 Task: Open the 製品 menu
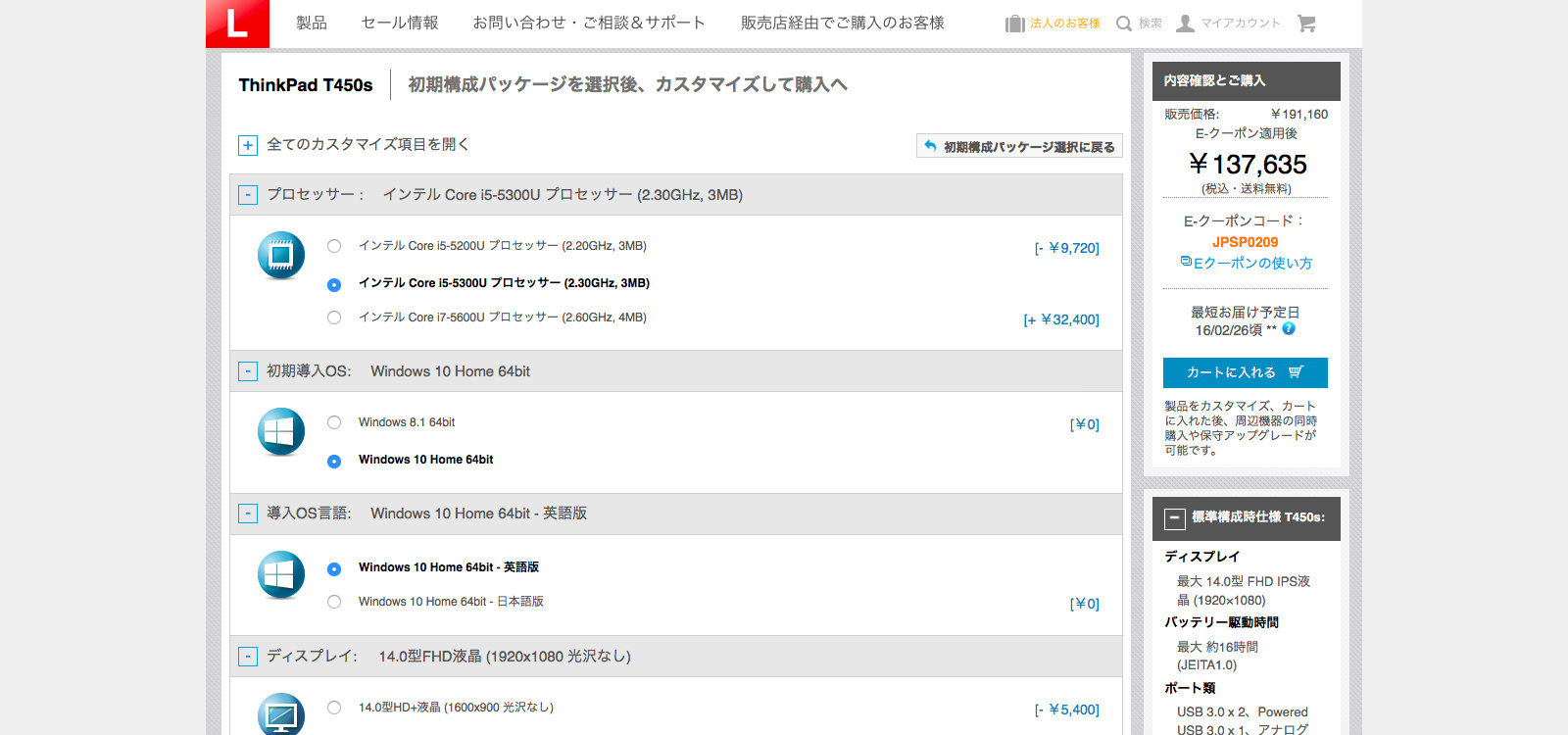pyautogui.click(x=312, y=23)
